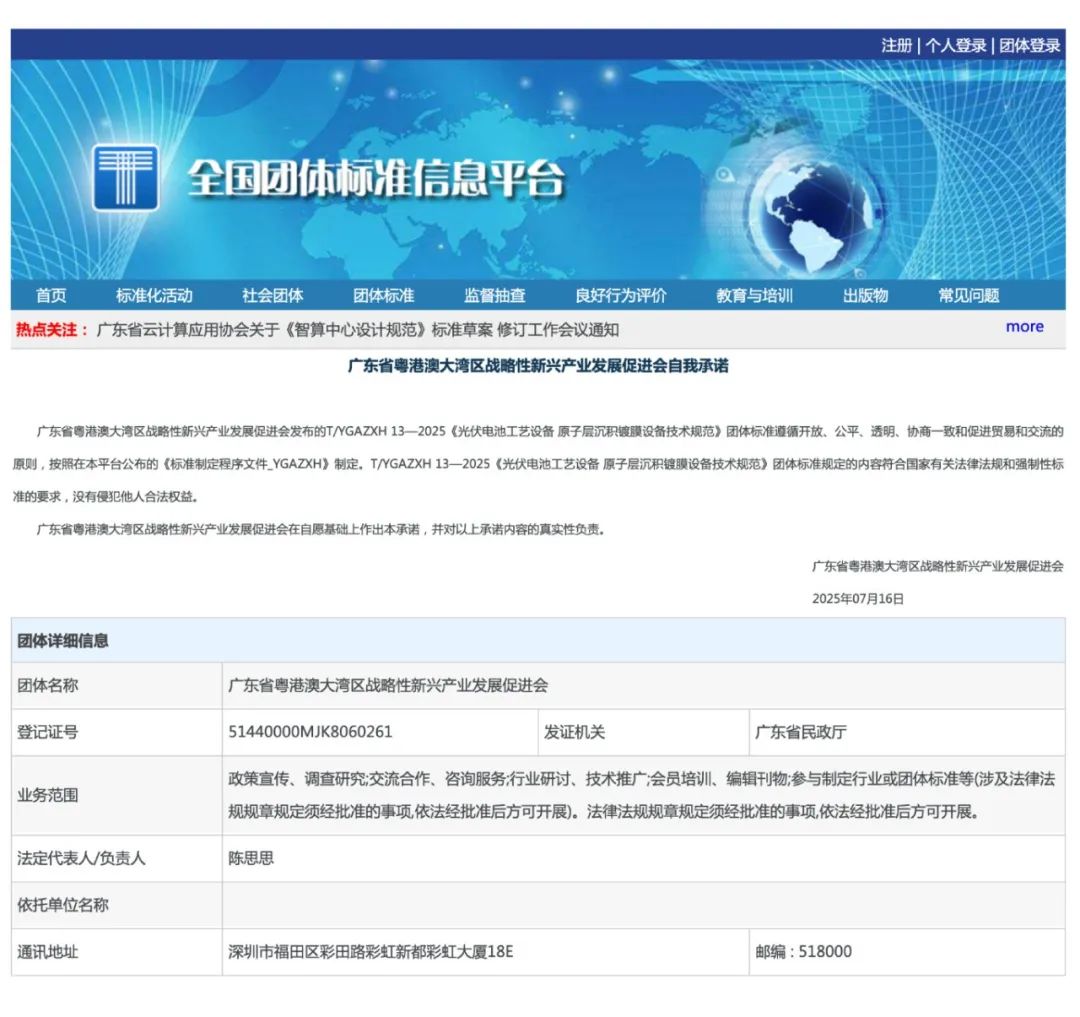Open the 常见问题 menu item

968,295
